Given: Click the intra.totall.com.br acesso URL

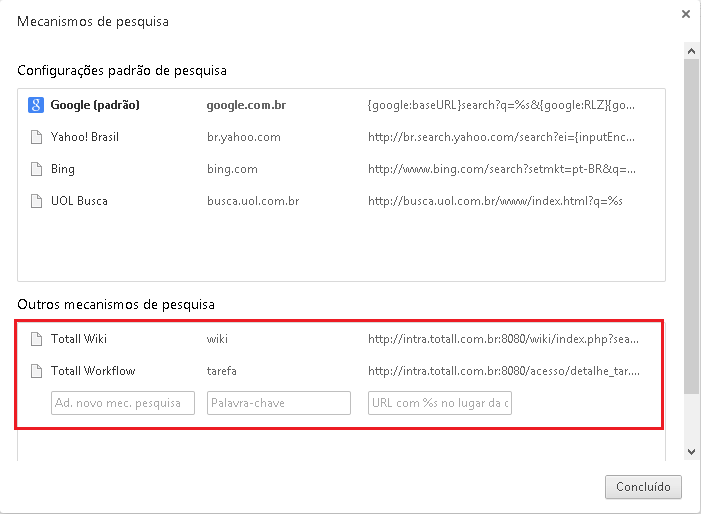Looking at the screenshot, I should (504, 371).
